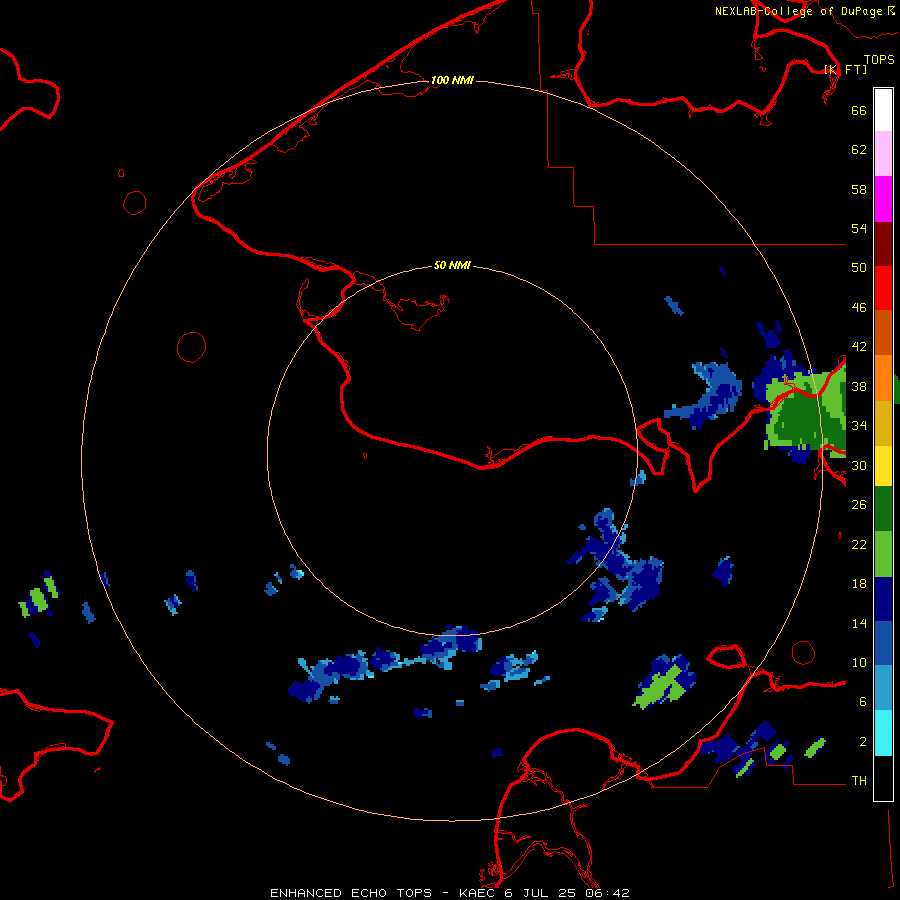Image resolution: width=900 pixels, height=900 pixels.
Task: Click the Enhanced Echo Tops KAEC caption
Action: (x=450, y=893)
